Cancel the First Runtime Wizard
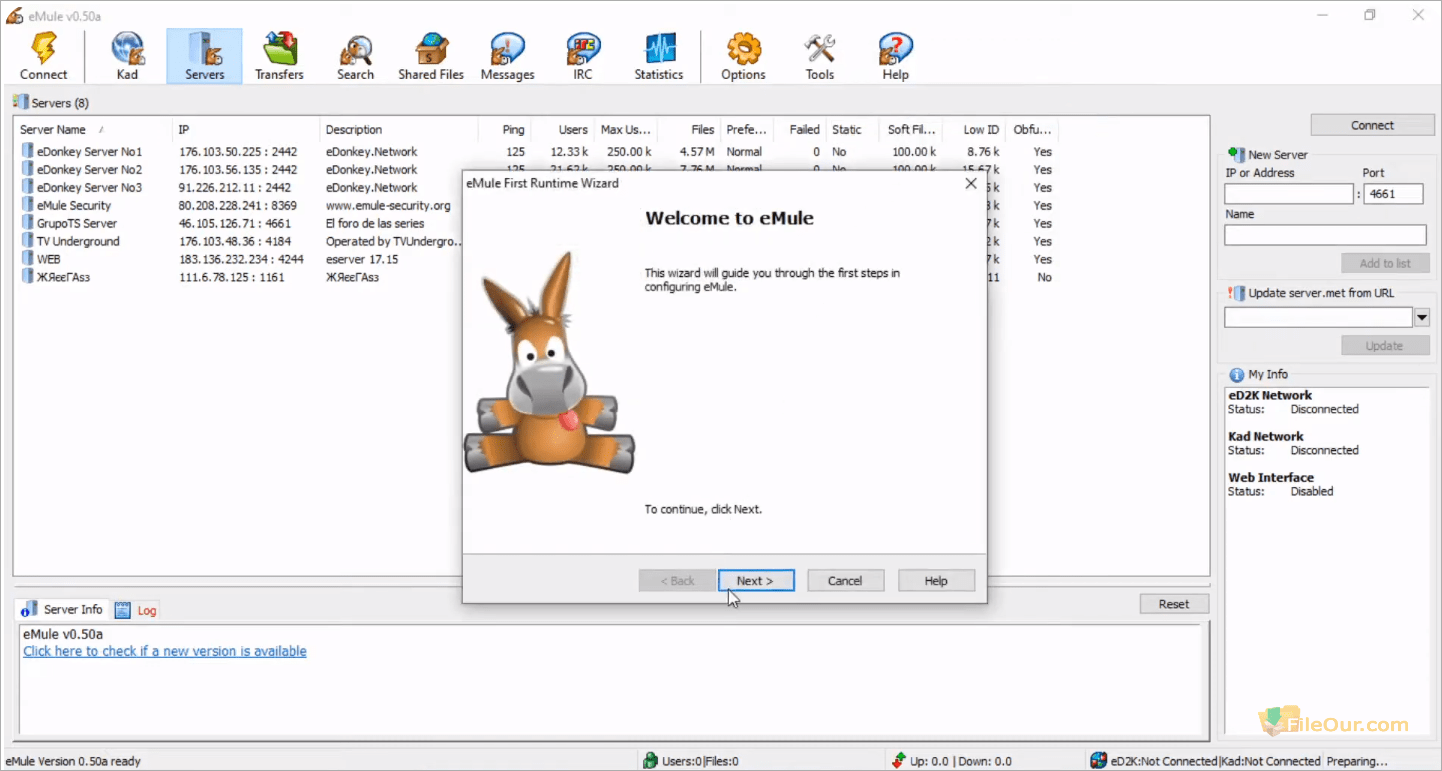This screenshot has height=771, width=1442. click(845, 581)
